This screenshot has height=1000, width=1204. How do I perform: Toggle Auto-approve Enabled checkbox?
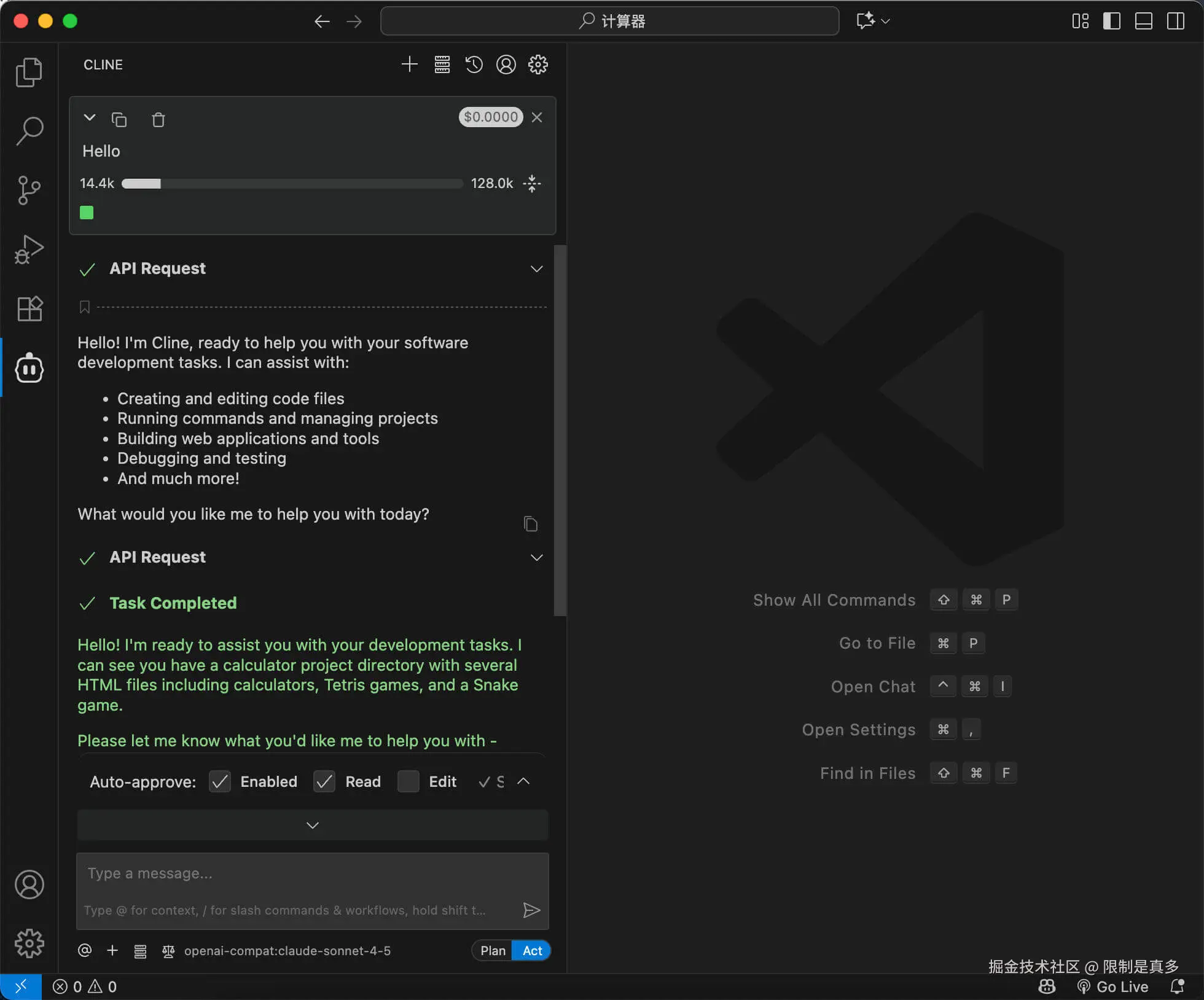[x=219, y=781]
